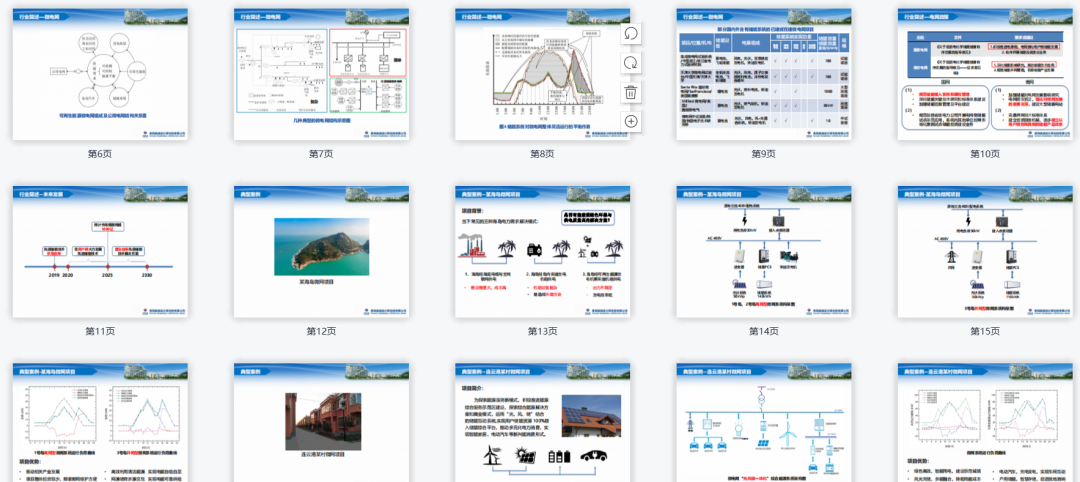The height and width of the screenshot is (482, 1080).
Task: Select the 第11页 timeline thumbnail
Action: [x=100, y=251]
